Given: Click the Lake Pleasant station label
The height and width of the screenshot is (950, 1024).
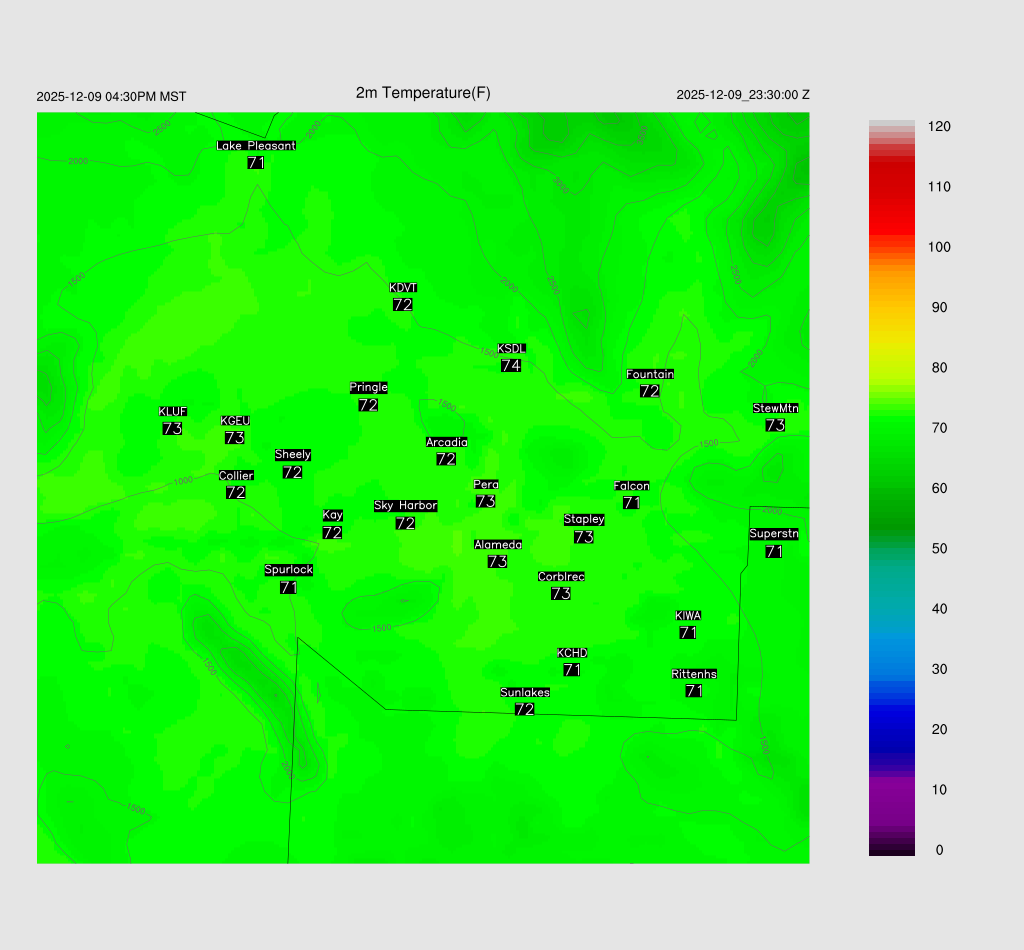Looking at the screenshot, I should [256, 146].
